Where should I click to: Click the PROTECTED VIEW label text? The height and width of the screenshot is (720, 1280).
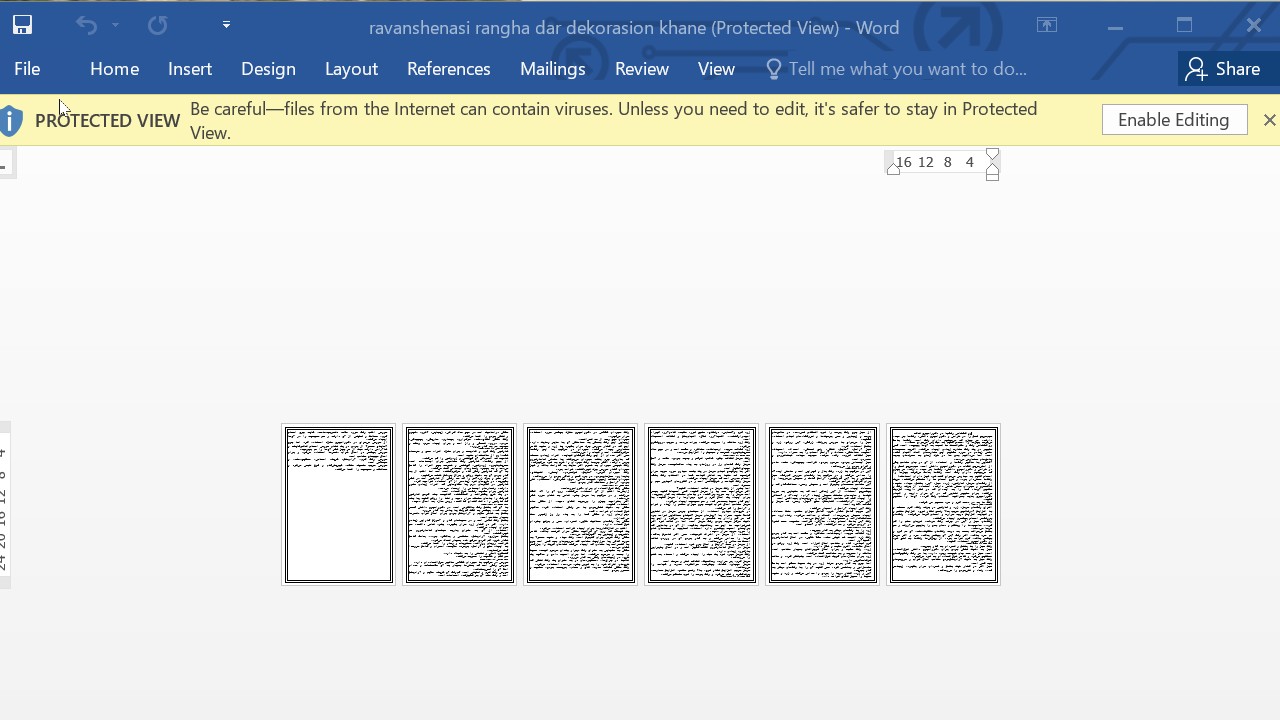[x=107, y=121]
